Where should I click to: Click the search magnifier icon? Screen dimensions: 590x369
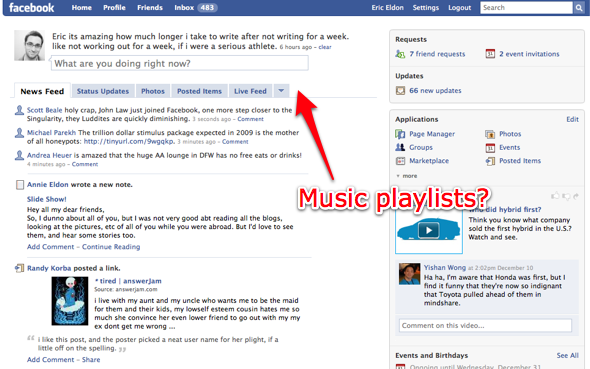coord(579,8)
